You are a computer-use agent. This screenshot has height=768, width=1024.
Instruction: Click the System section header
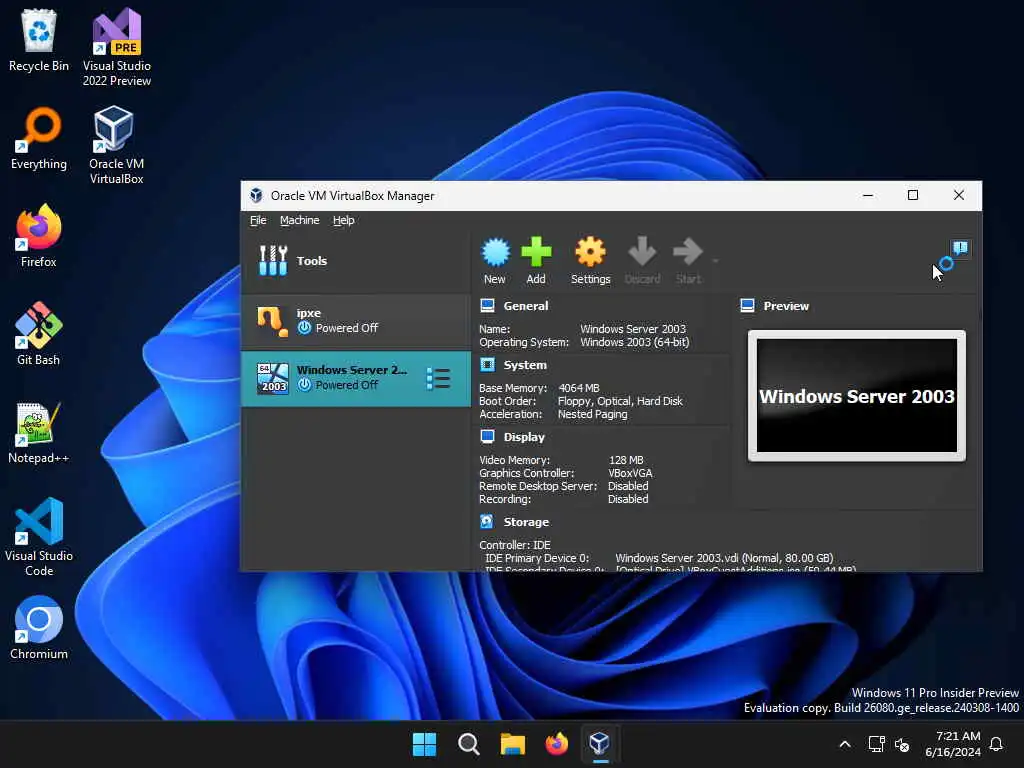pos(525,365)
